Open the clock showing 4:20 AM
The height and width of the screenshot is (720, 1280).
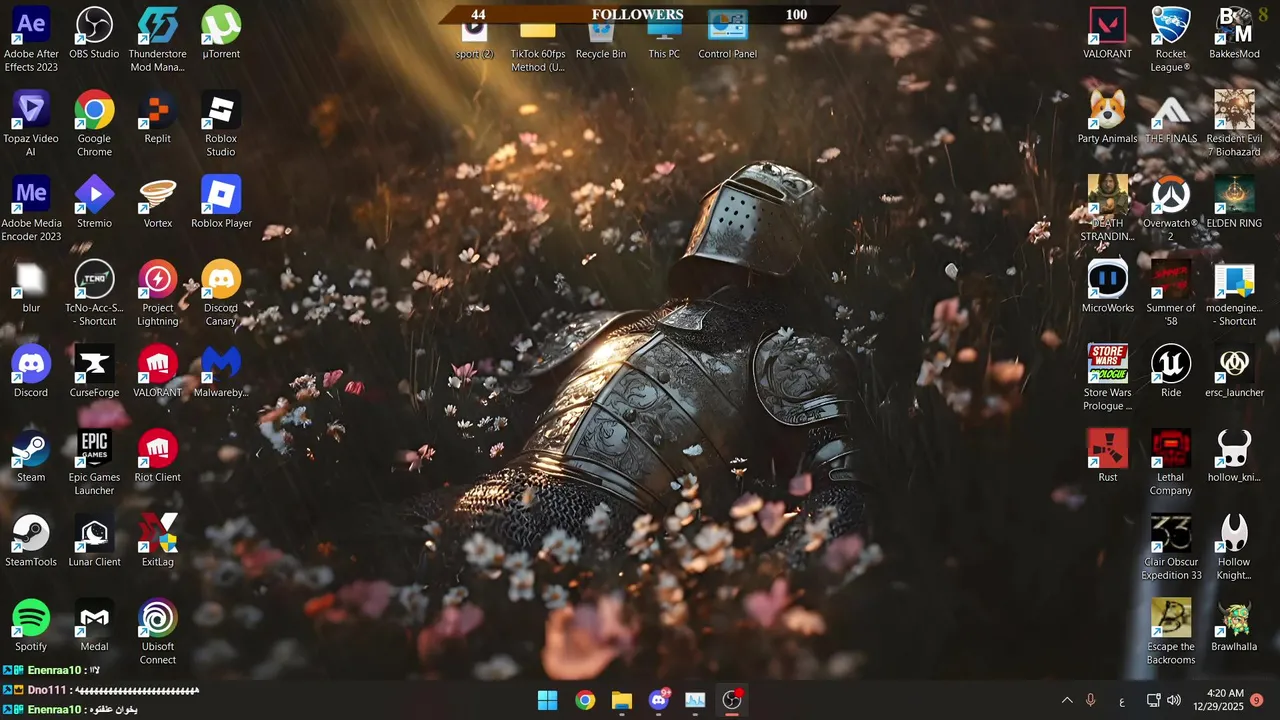point(1217,700)
